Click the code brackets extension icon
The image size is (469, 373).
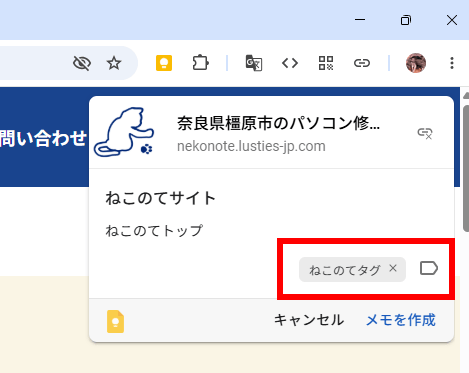[x=290, y=63]
